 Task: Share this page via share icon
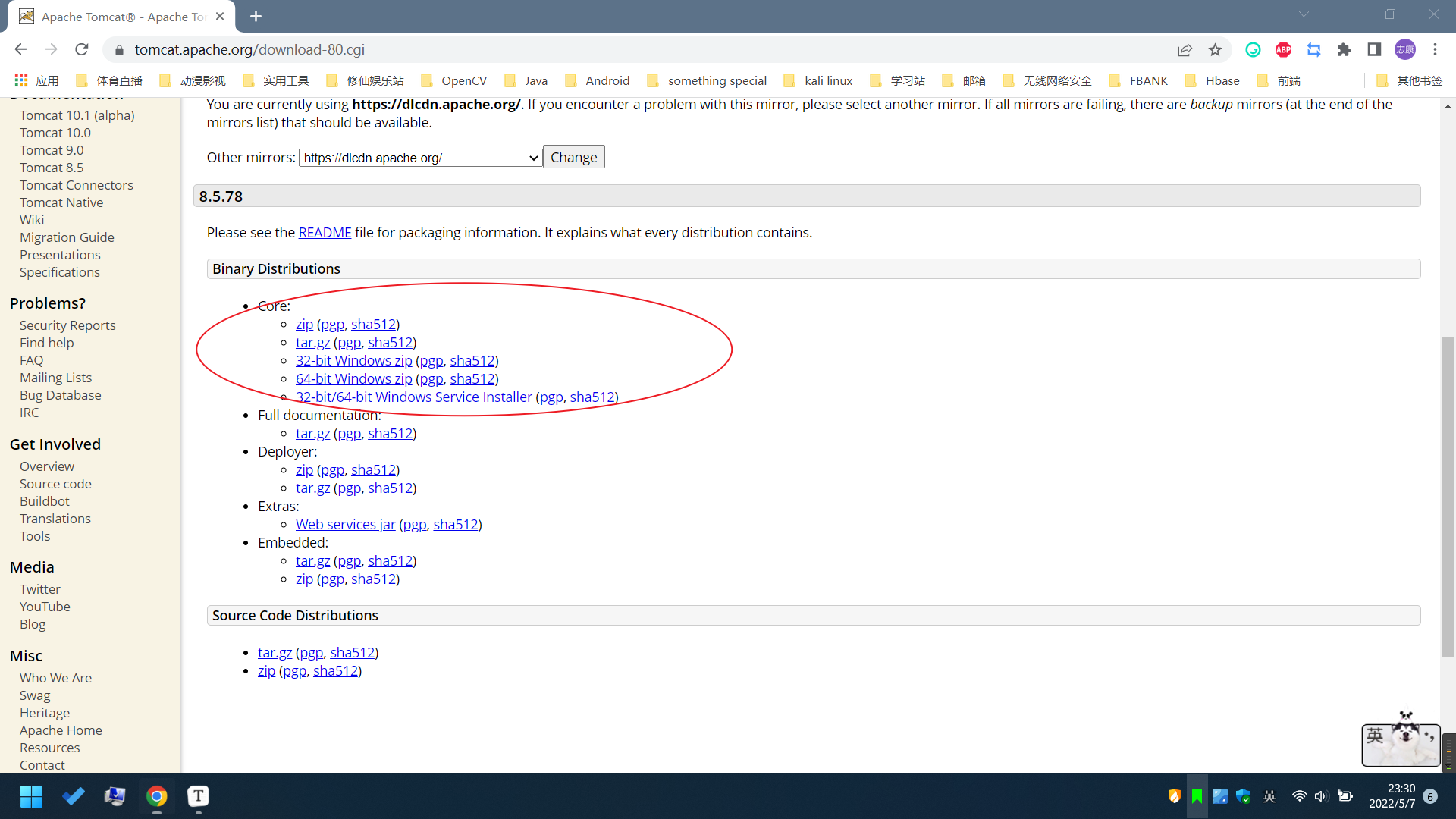tap(1185, 49)
